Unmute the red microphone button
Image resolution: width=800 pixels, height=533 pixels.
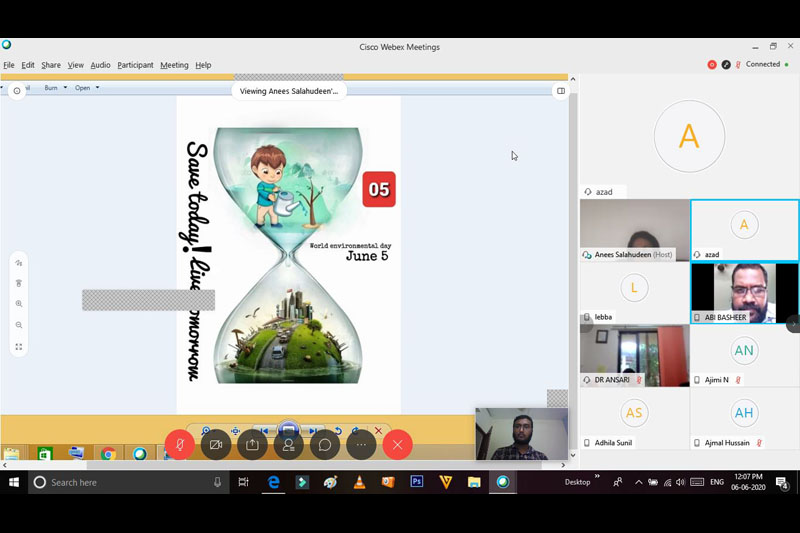(179, 445)
